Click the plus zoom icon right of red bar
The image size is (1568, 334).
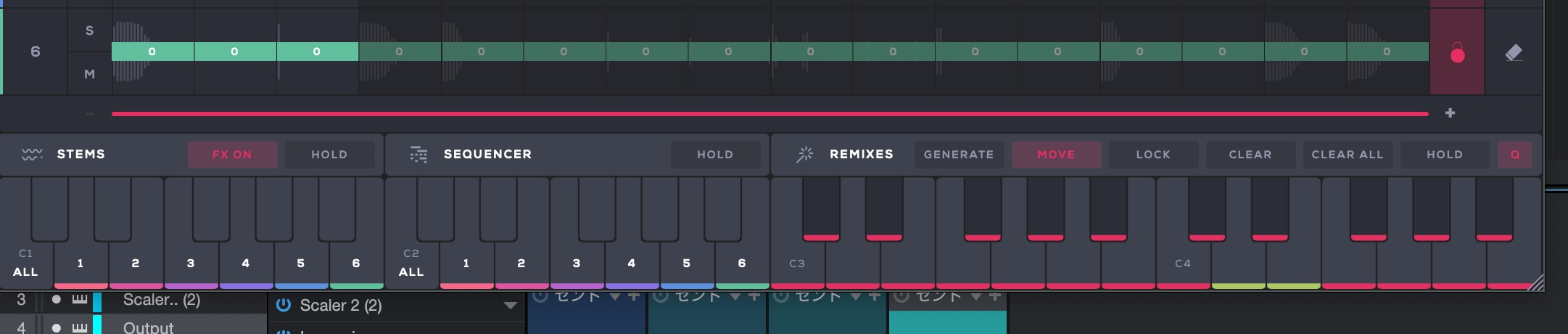[x=1450, y=113]
